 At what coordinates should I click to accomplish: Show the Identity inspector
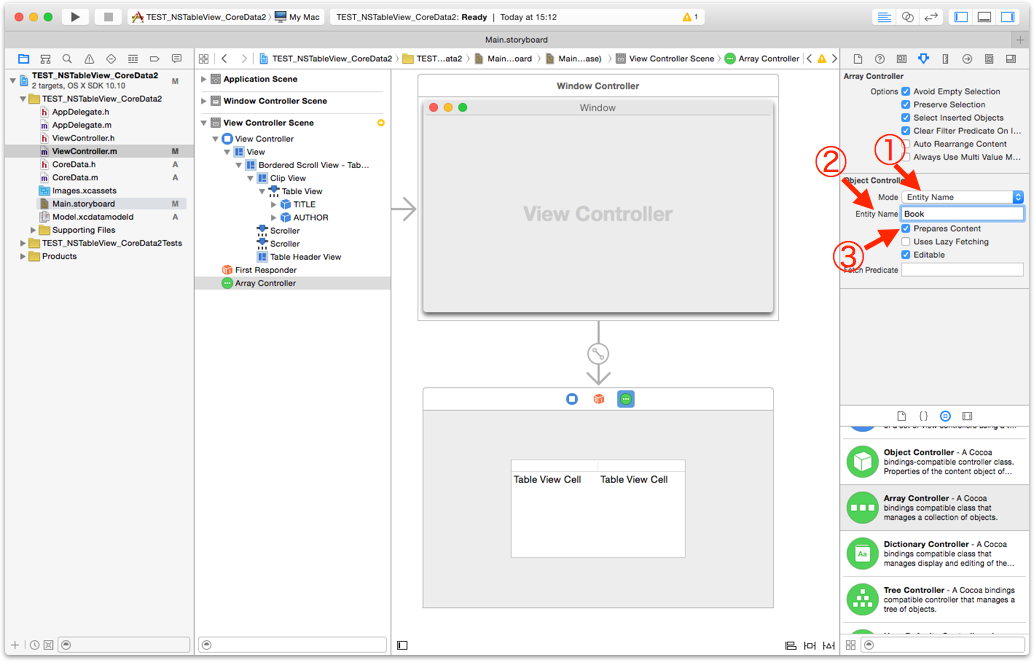[901, 59]
